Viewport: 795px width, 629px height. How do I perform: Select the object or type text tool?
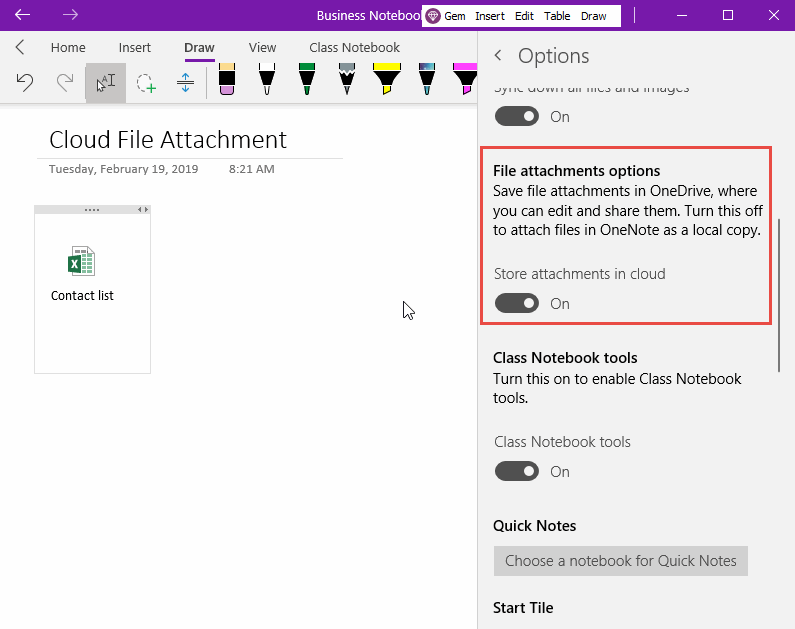tap(105, 83)
